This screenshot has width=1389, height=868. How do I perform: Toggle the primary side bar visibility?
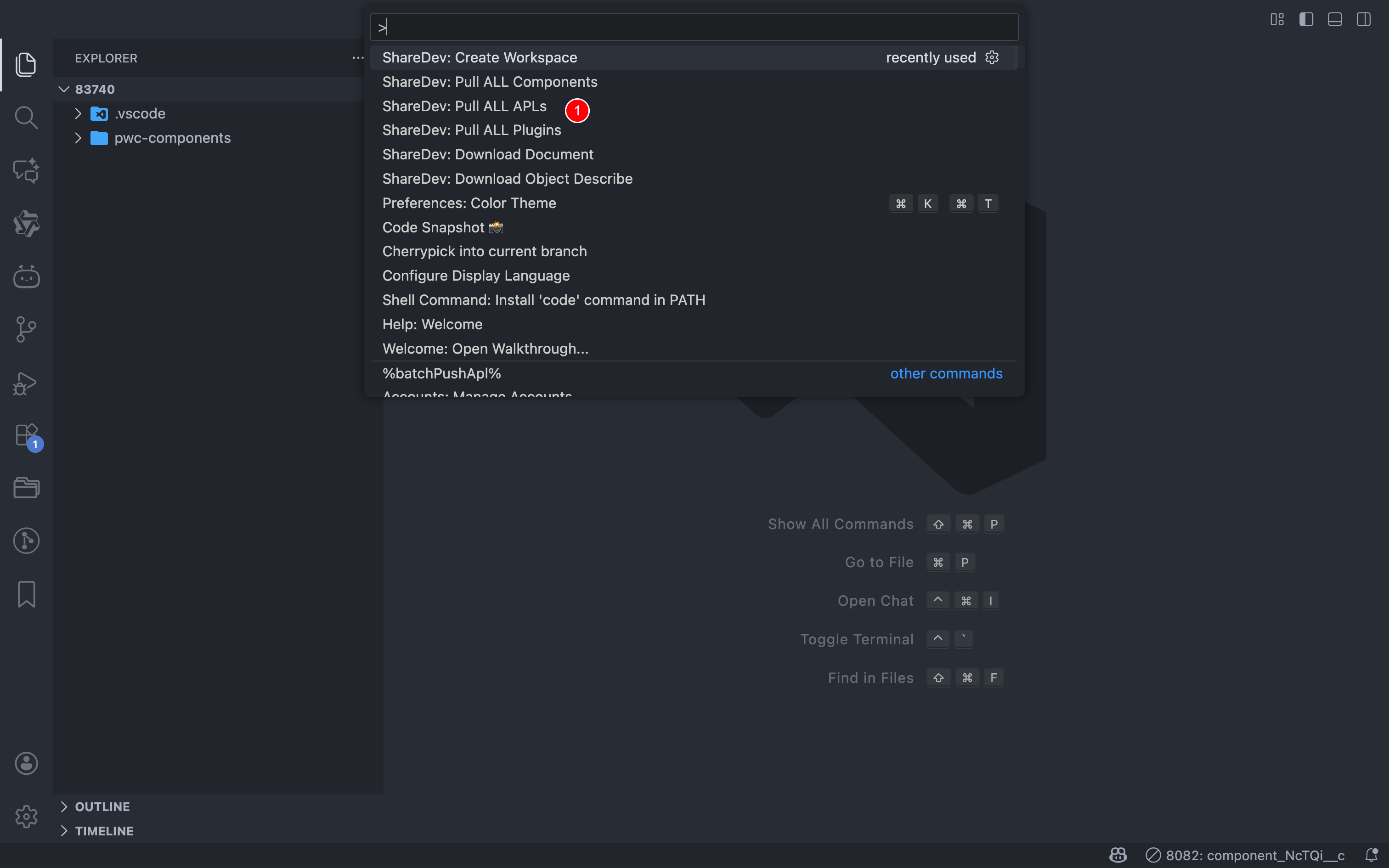click(1306, 19)
